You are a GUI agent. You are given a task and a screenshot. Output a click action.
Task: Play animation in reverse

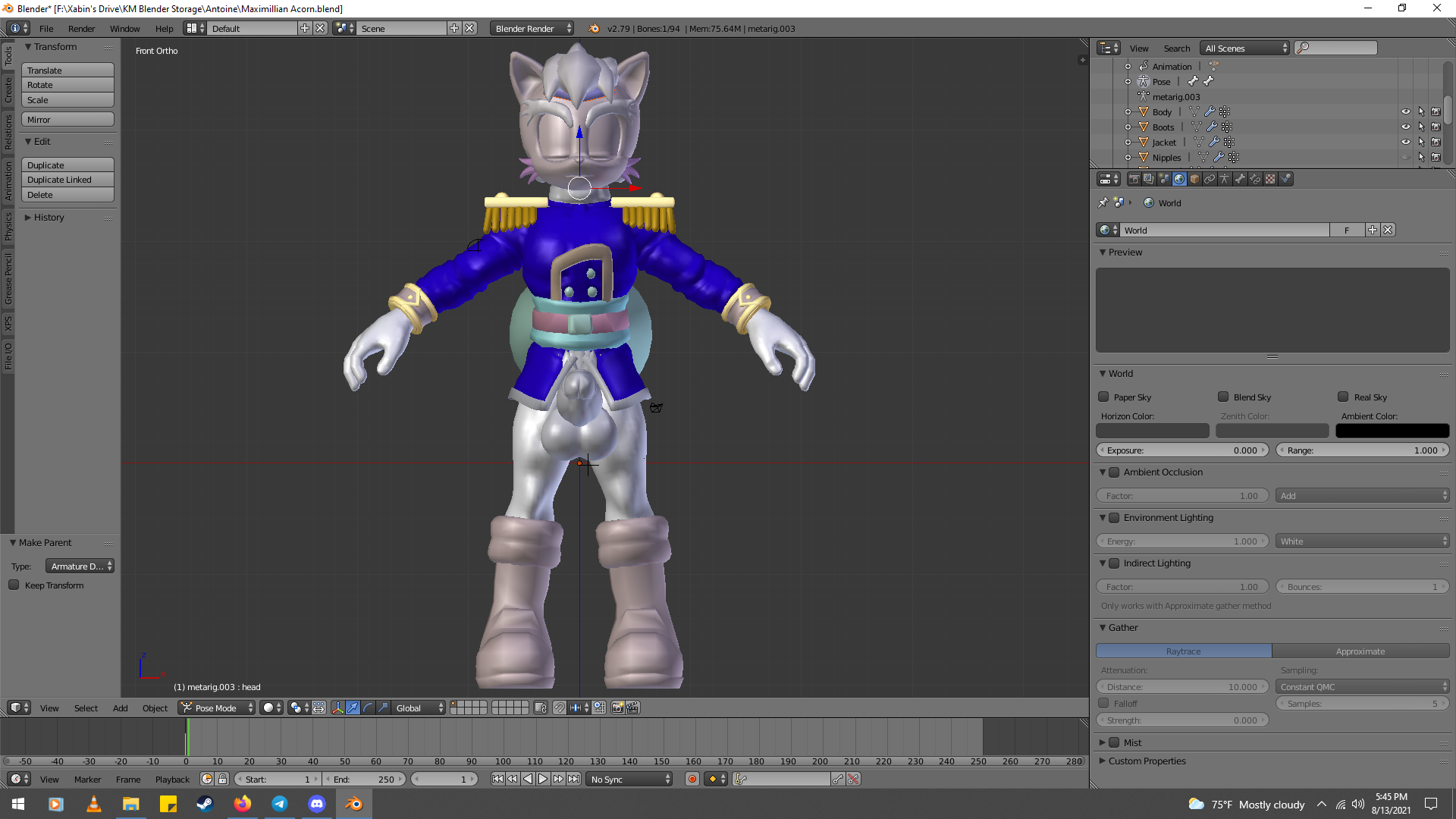(528, 779)
